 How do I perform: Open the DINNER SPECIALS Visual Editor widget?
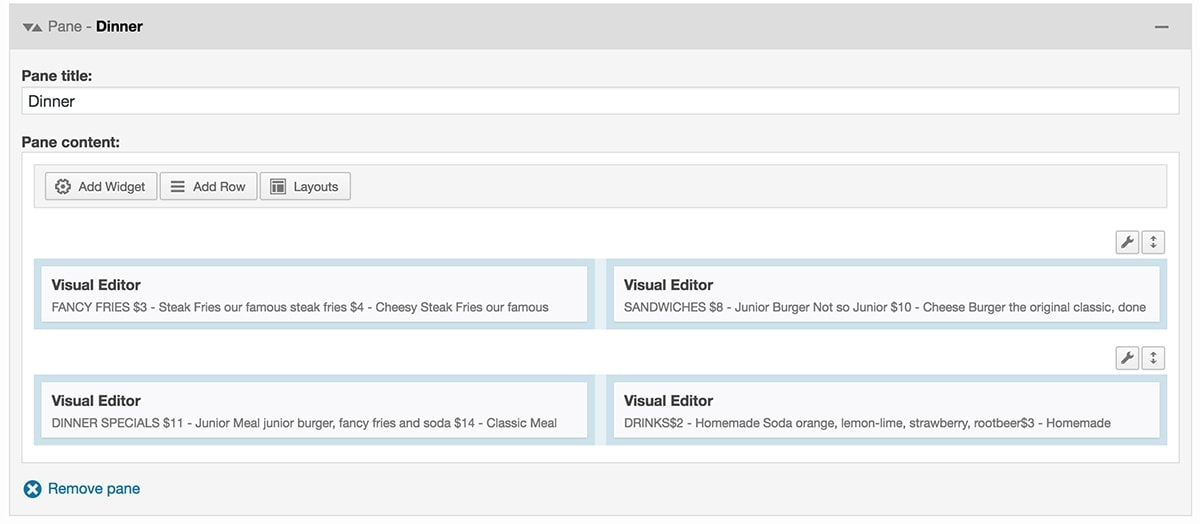(314, 410)
